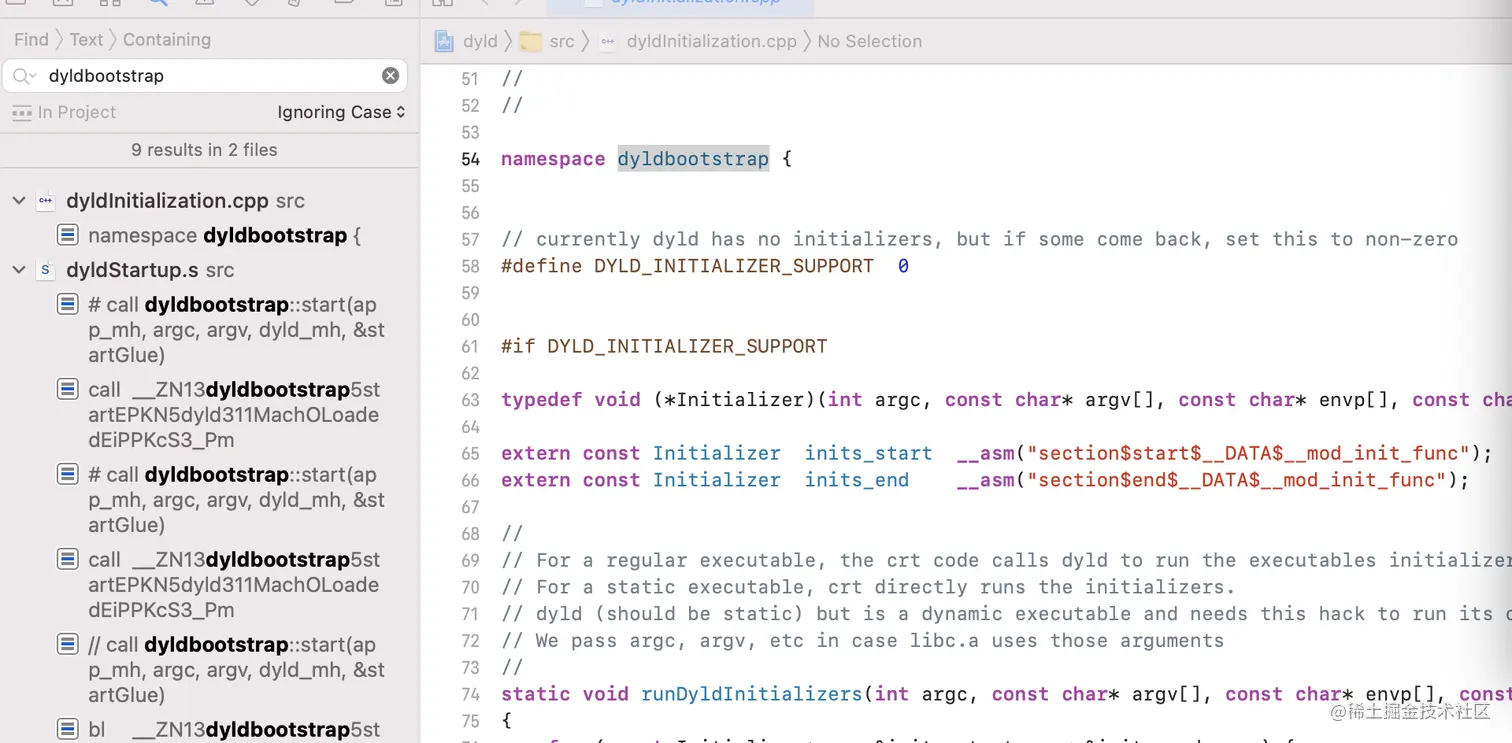Screen dimensions: 1512x743
Task: Click the highlighted dyldbootstrap in the code
Action: pyautogui.click(x=693, y=159)
